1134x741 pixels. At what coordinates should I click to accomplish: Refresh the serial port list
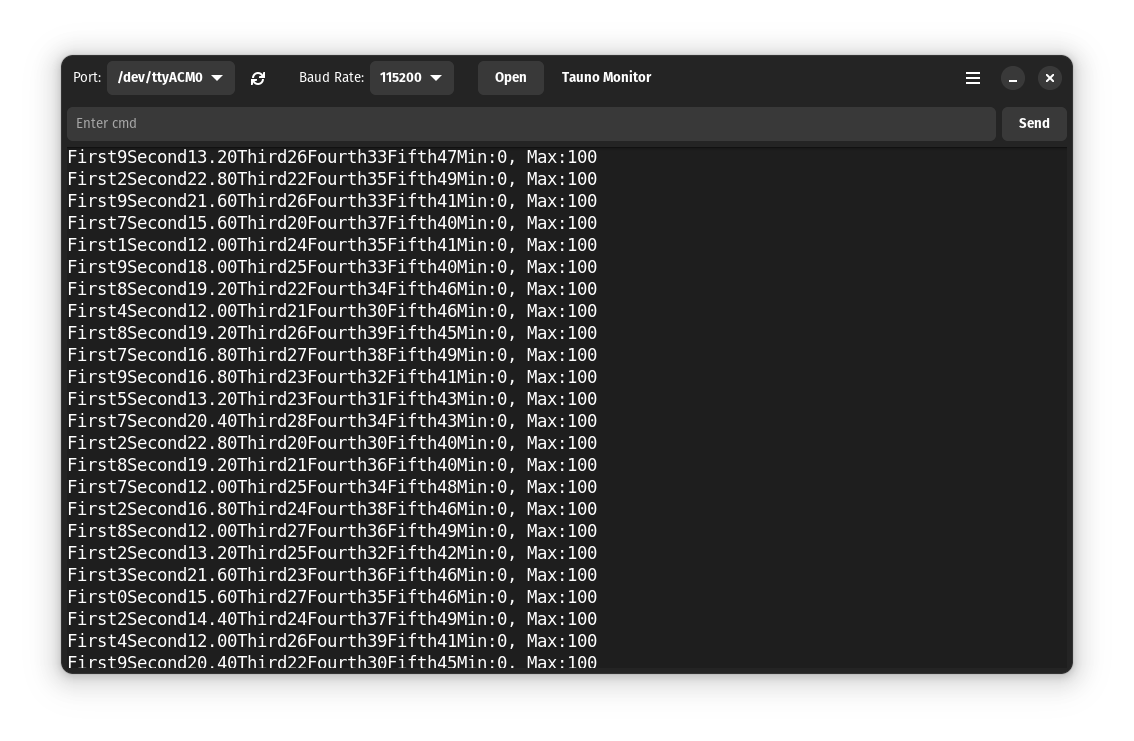pyautogui.click(x=258, y=78)
